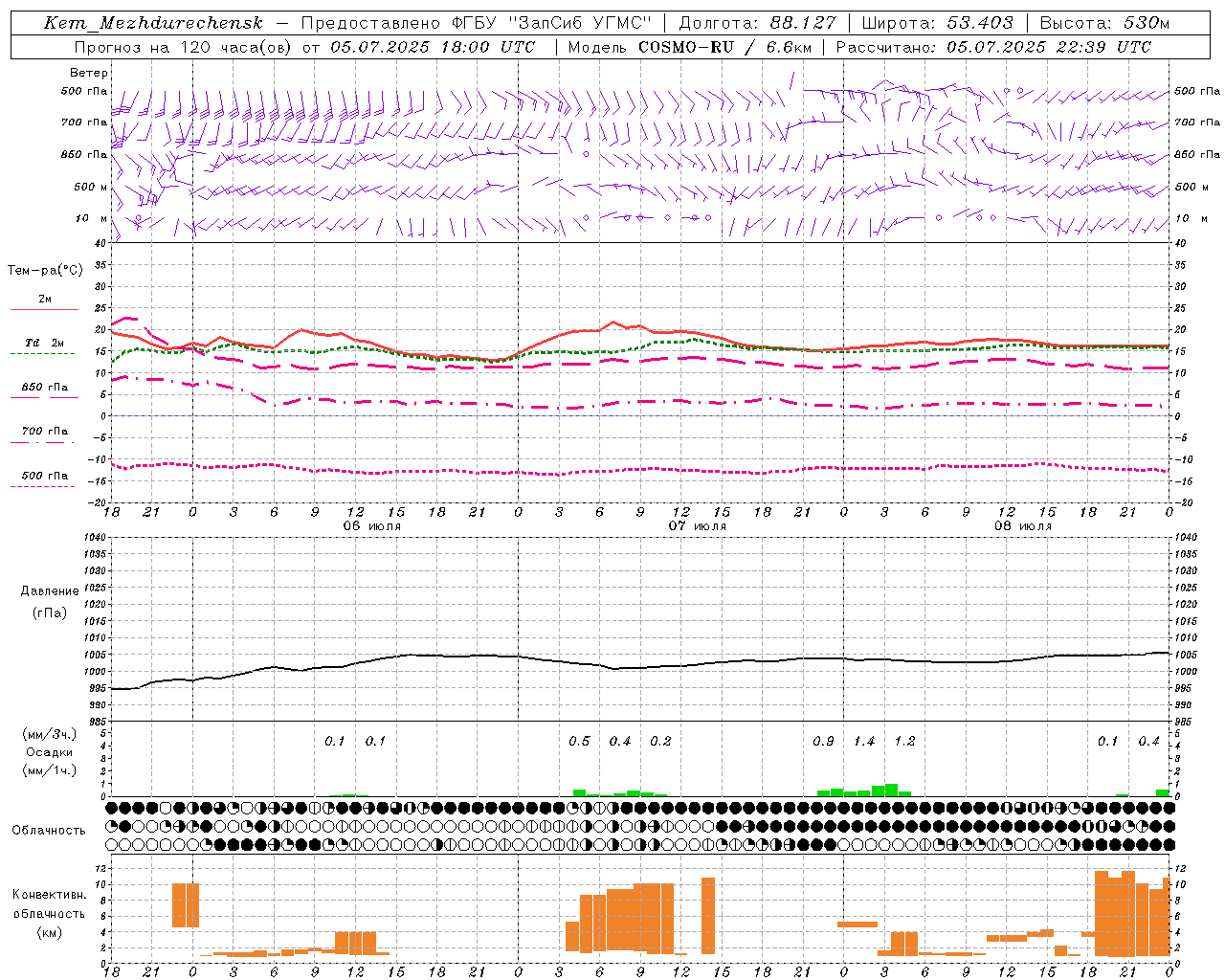
Task: Click the 1.4 precipitation value
Action: pos(864,742)
